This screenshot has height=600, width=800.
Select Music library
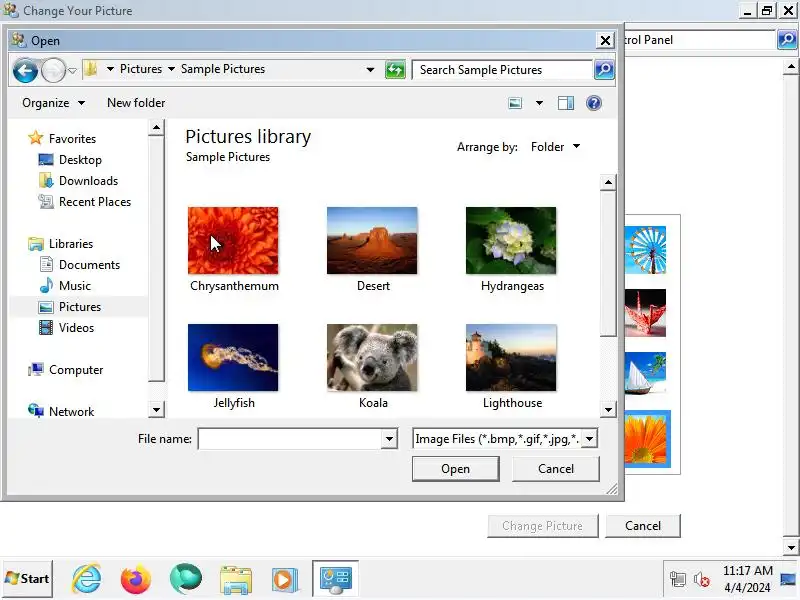point(74,286)
